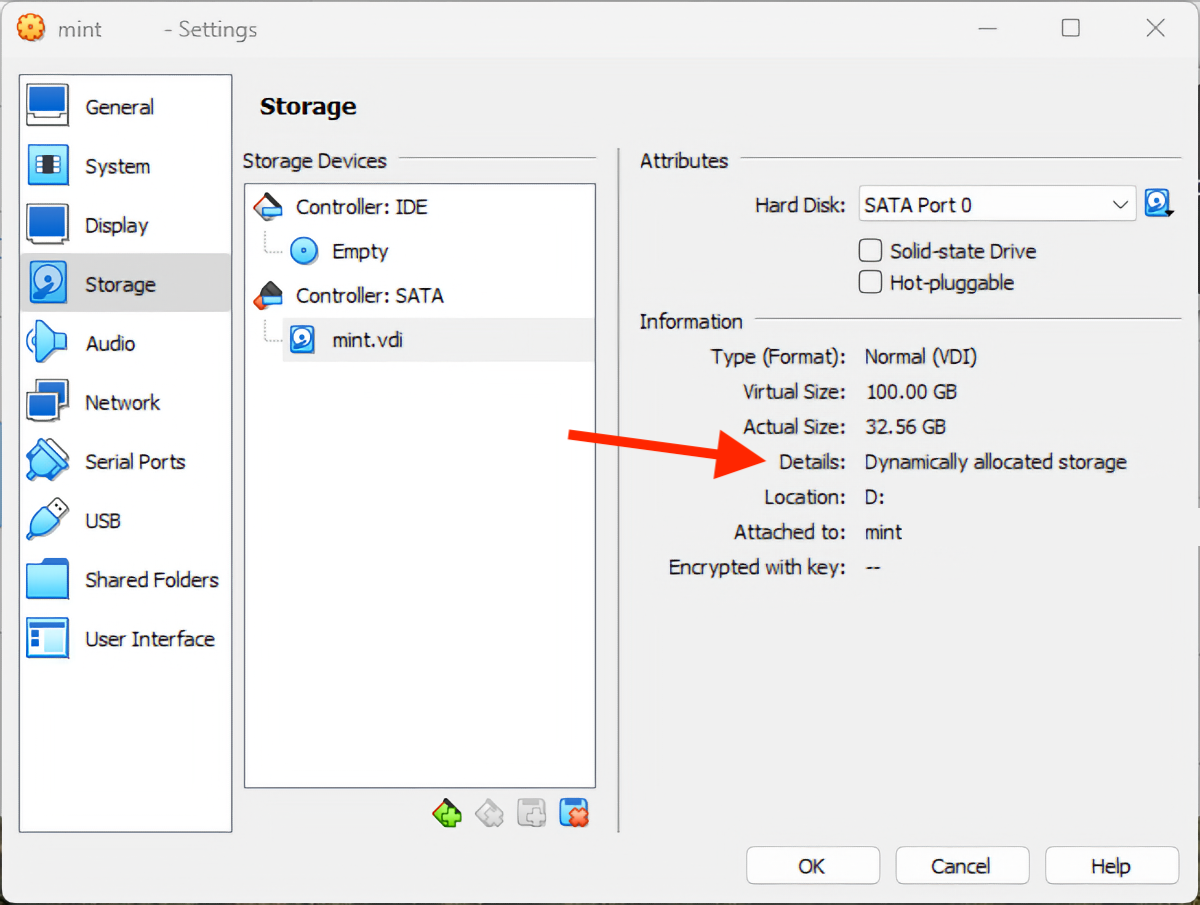The height and width of the screenshot is (905, 1200).
Task: Open Network settings
Action: click(126, 402)
